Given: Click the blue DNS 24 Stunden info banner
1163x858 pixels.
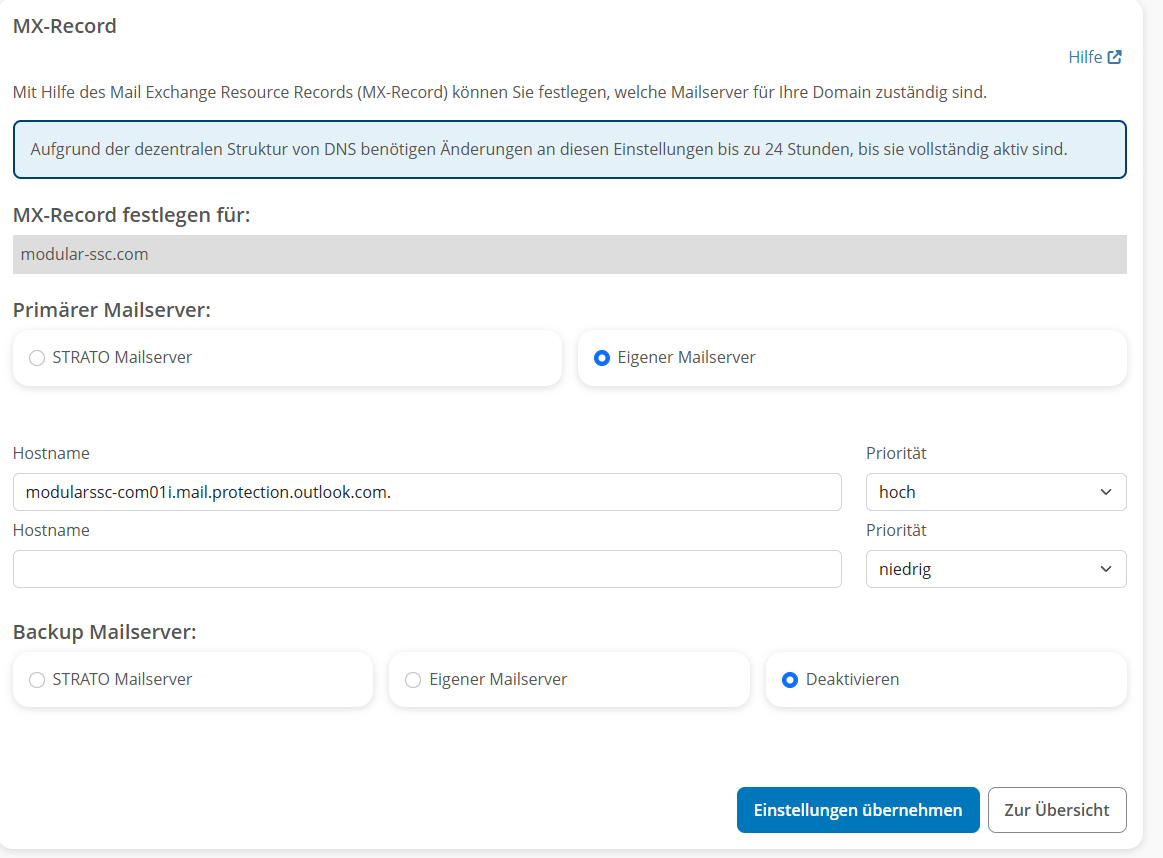Looking at the screenshot, I should point(569,150).
